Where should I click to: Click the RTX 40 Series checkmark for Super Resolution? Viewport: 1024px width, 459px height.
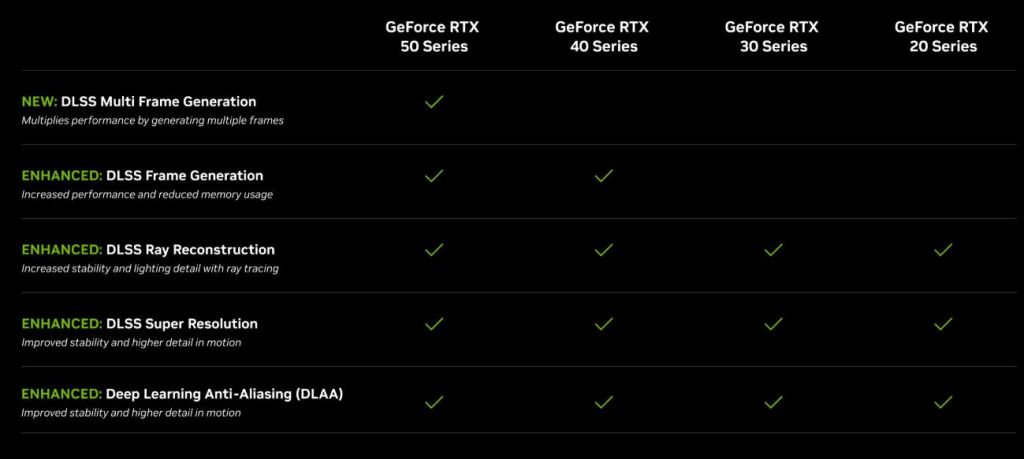click(x=603, y=324)
